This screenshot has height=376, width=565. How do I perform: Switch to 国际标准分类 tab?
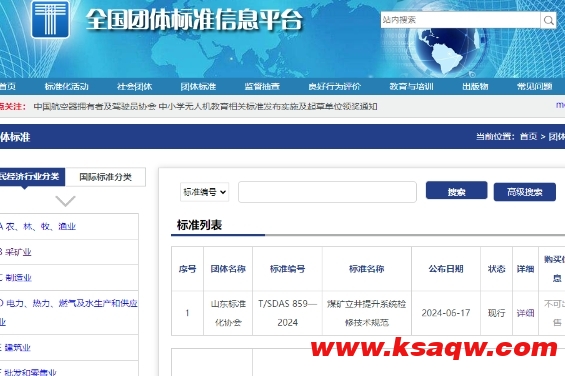tap(106, 177)
